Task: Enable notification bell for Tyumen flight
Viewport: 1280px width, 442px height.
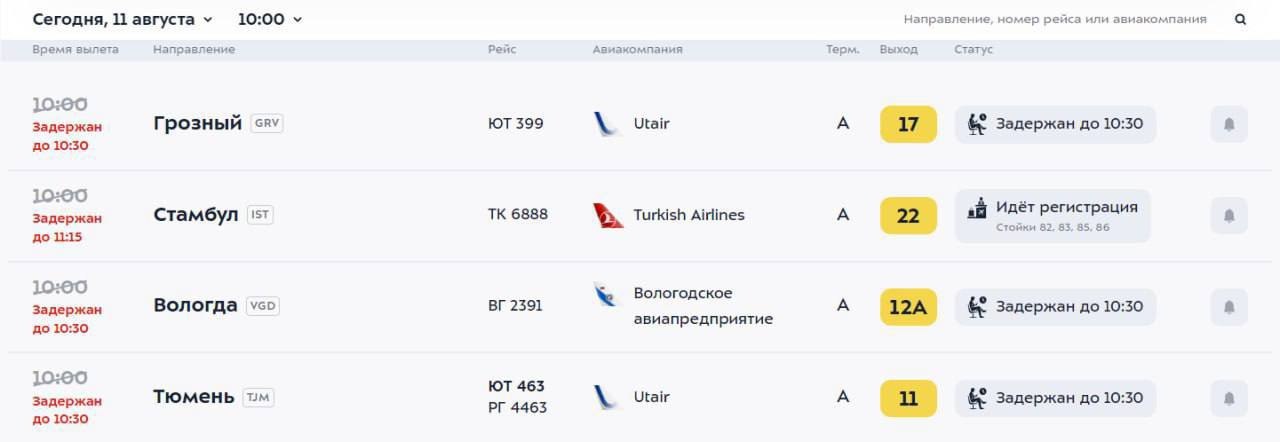Action: (x=1229, y=398)
